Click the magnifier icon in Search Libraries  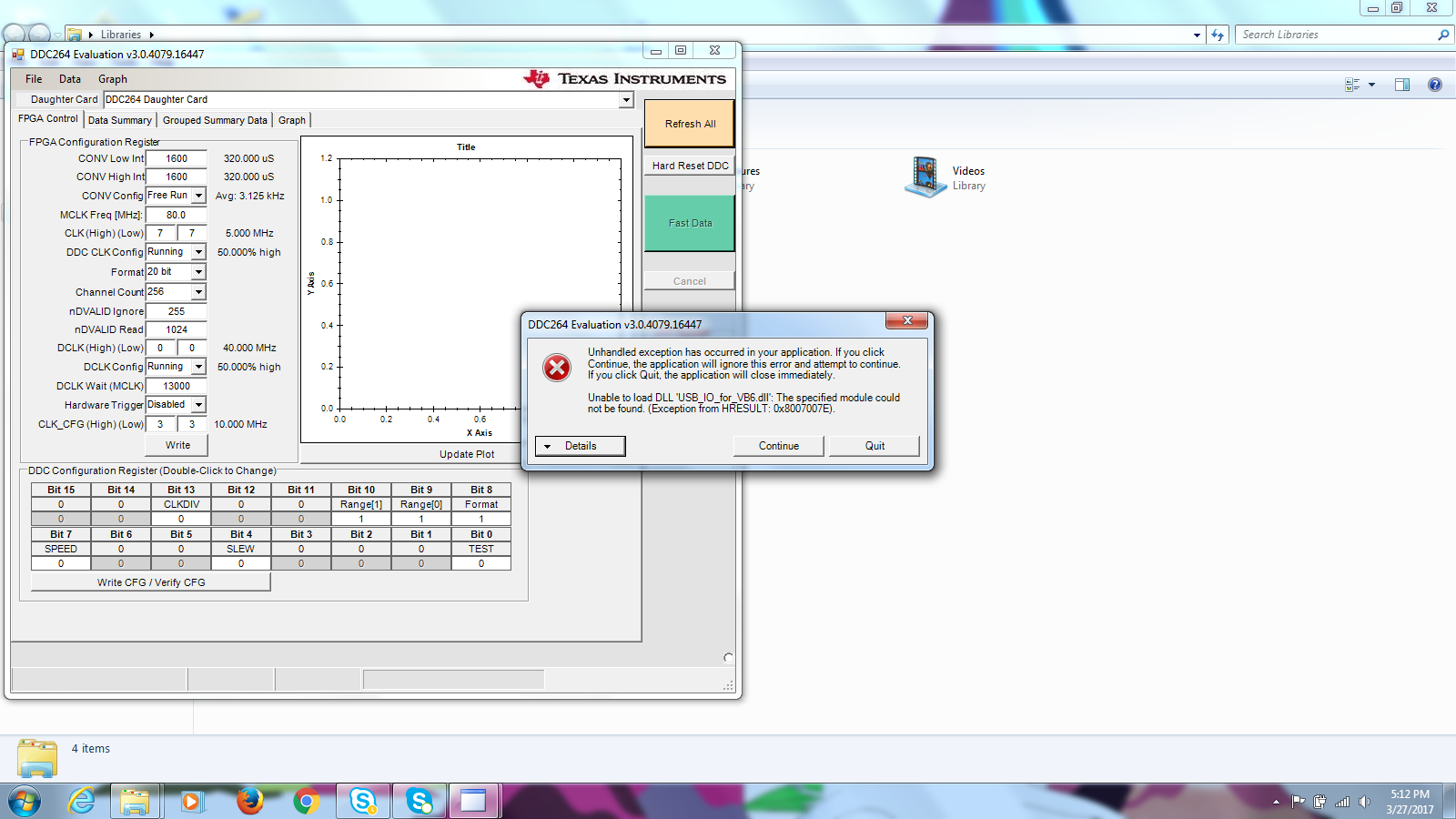click(x=1442, y=35)
